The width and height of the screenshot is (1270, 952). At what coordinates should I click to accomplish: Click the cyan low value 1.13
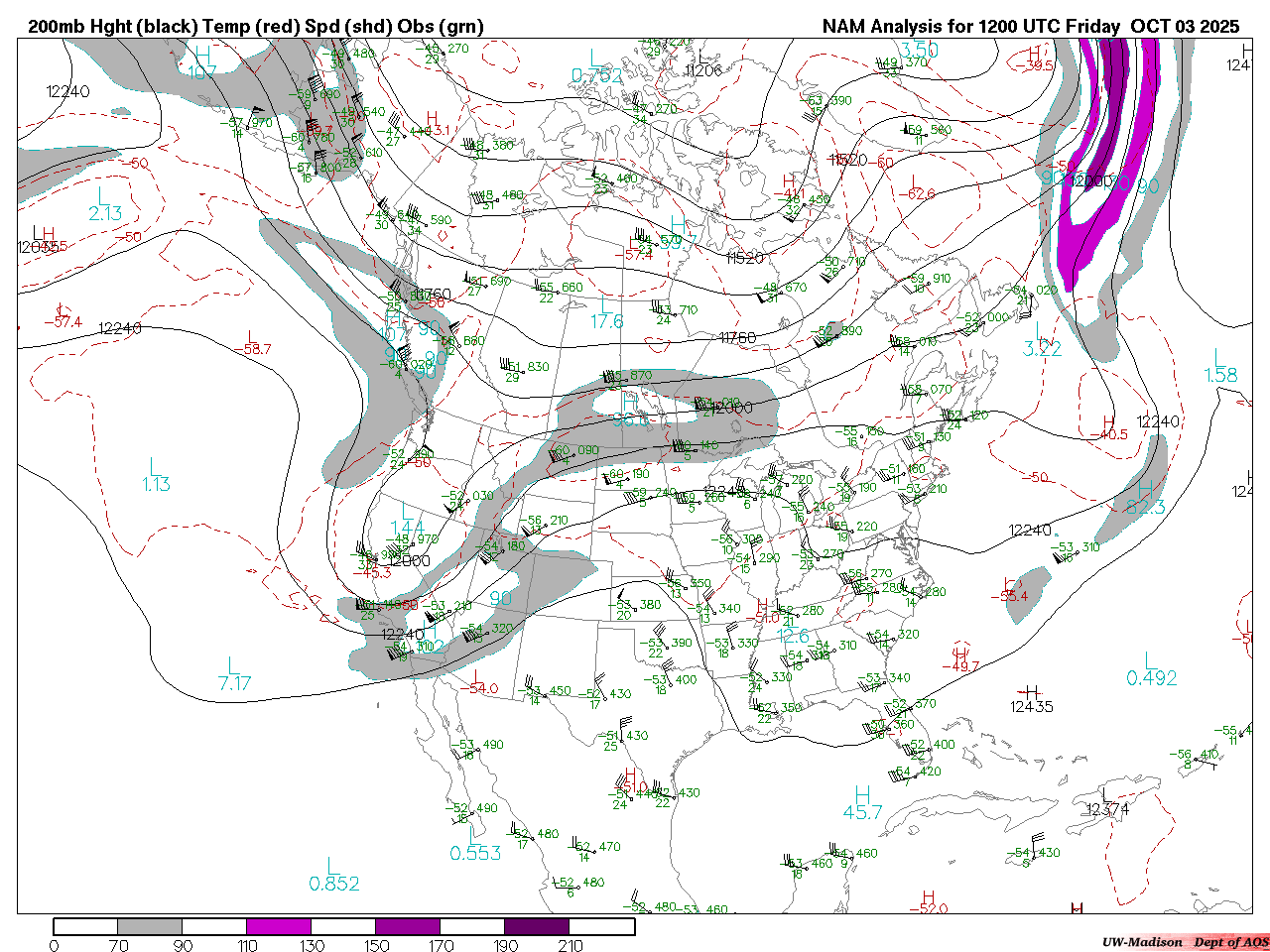156,484
